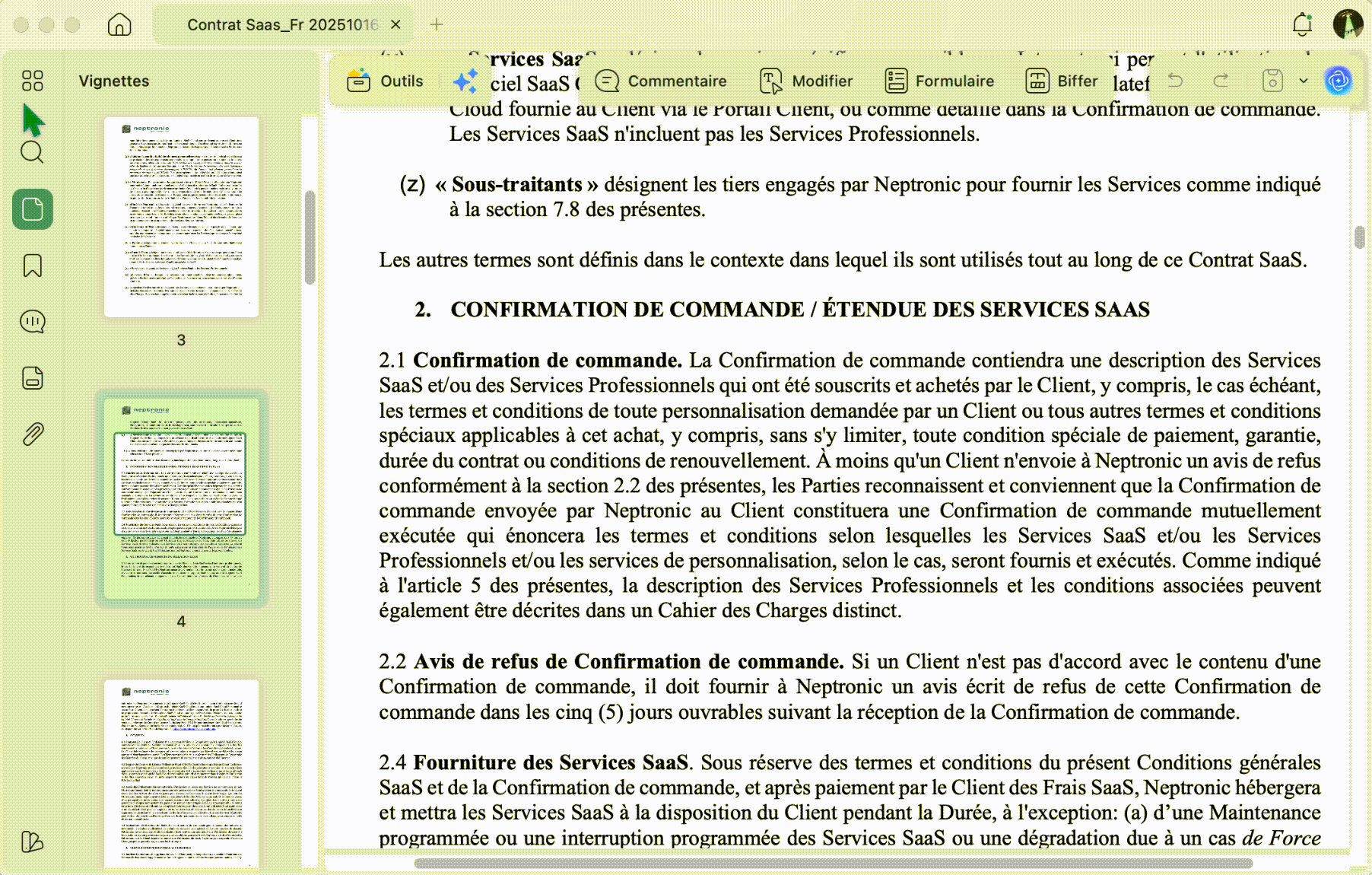The width and height of the screenshot is (1372, 875).
Task: Open the notifications bell
Action: pyautogui.click(x=1303, y=24)
